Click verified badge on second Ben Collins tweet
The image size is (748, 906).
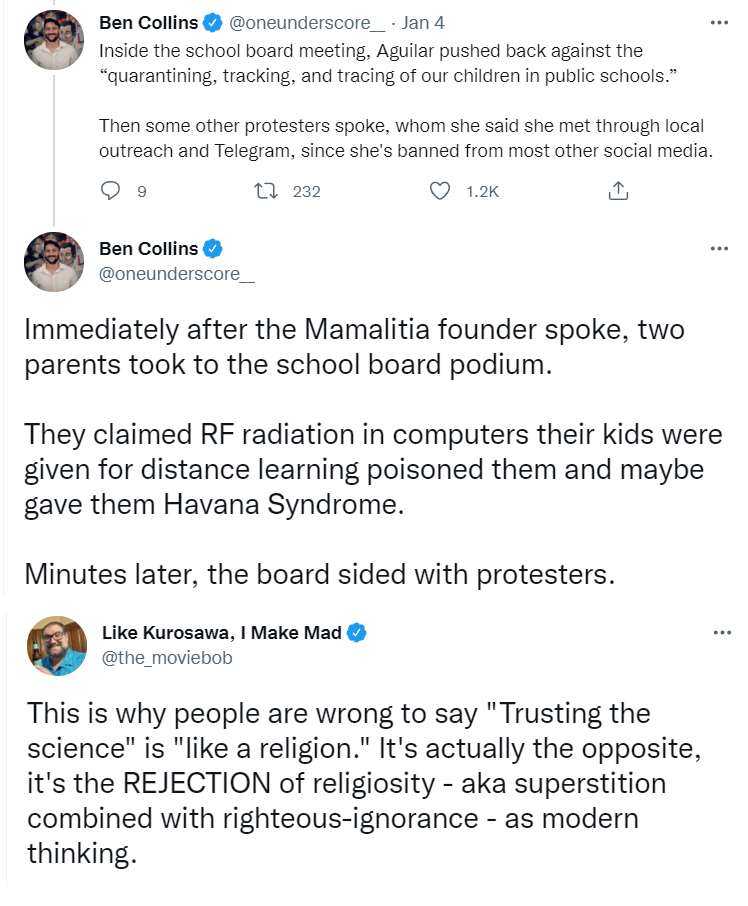[213, 249]
